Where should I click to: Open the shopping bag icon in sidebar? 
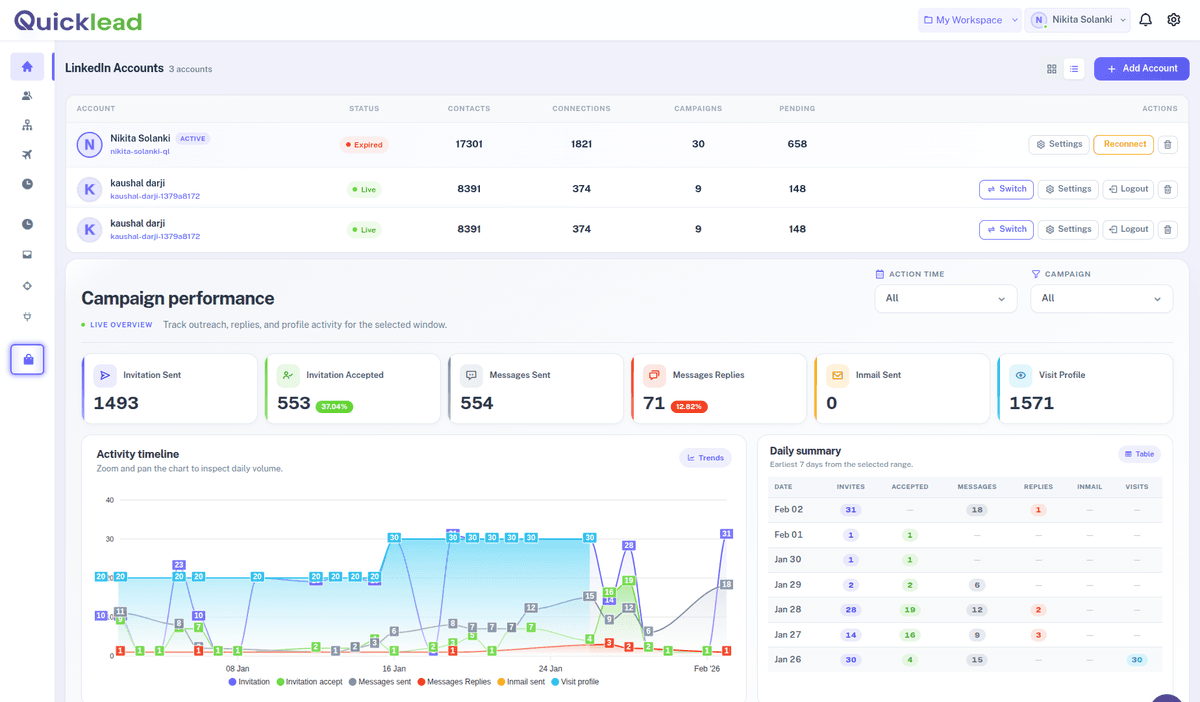[28, 359]
